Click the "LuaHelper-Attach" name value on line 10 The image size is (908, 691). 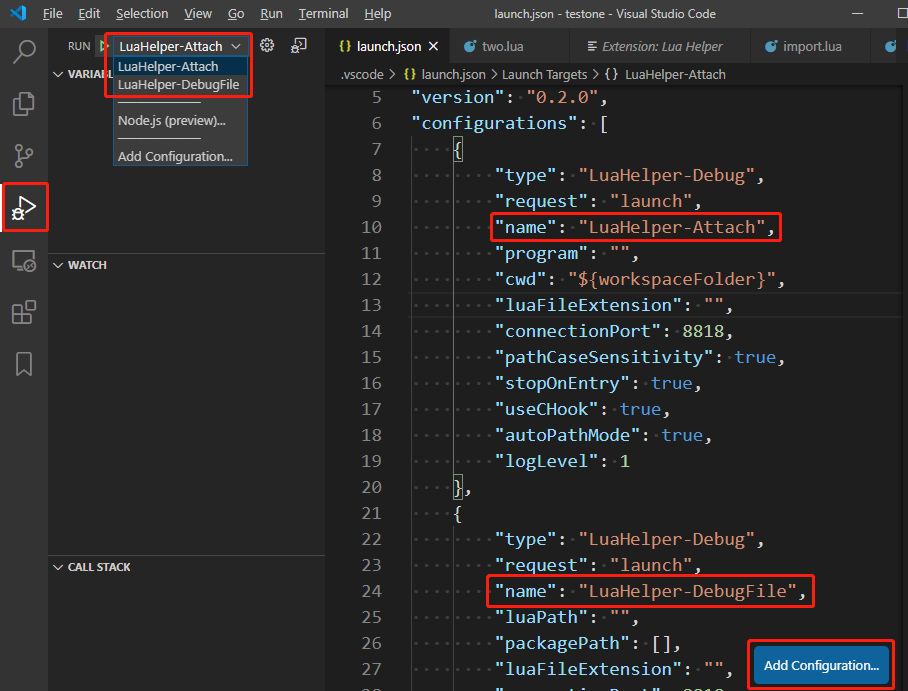pos(672,227)
